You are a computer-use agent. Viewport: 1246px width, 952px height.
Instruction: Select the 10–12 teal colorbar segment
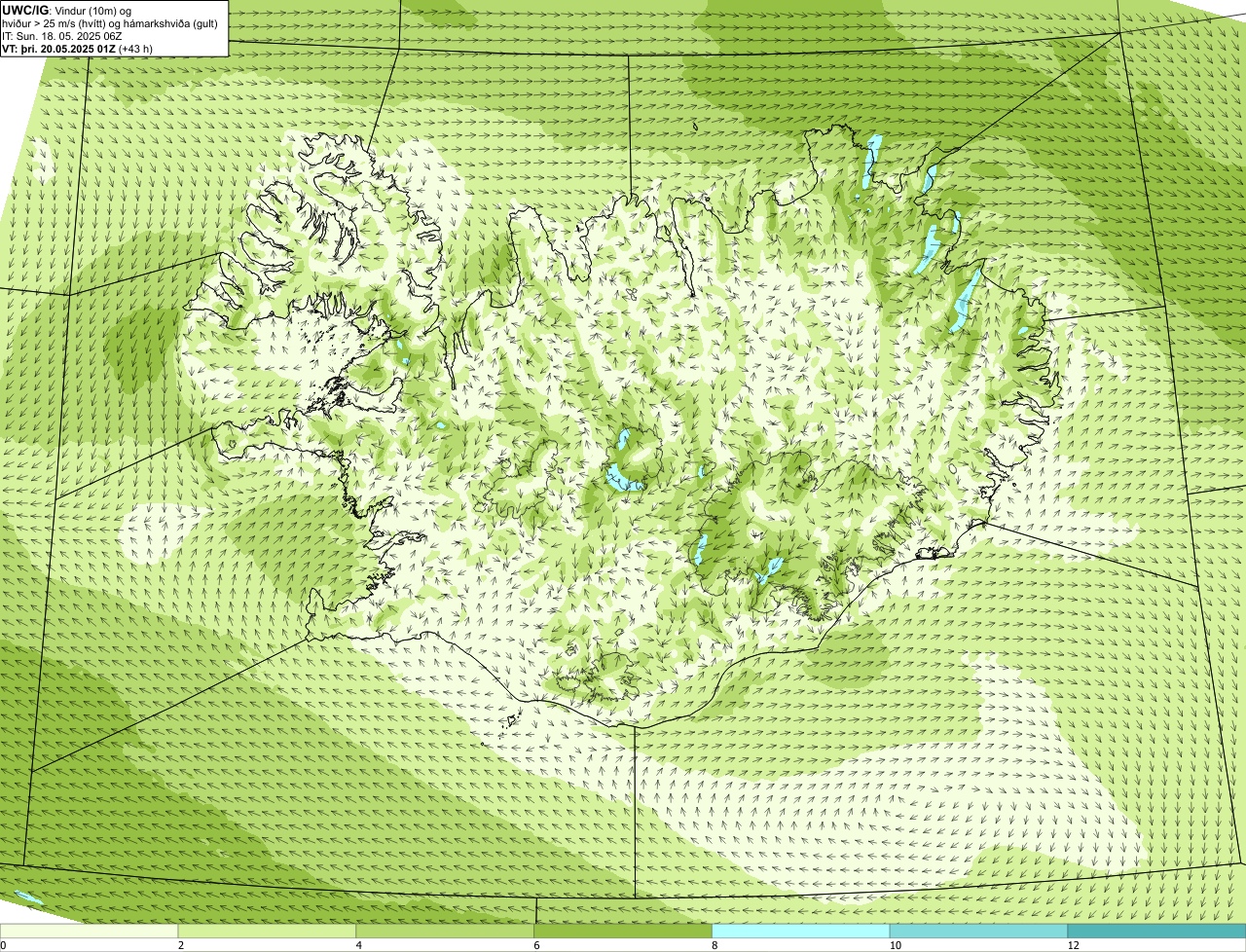[x=979, y=932]
